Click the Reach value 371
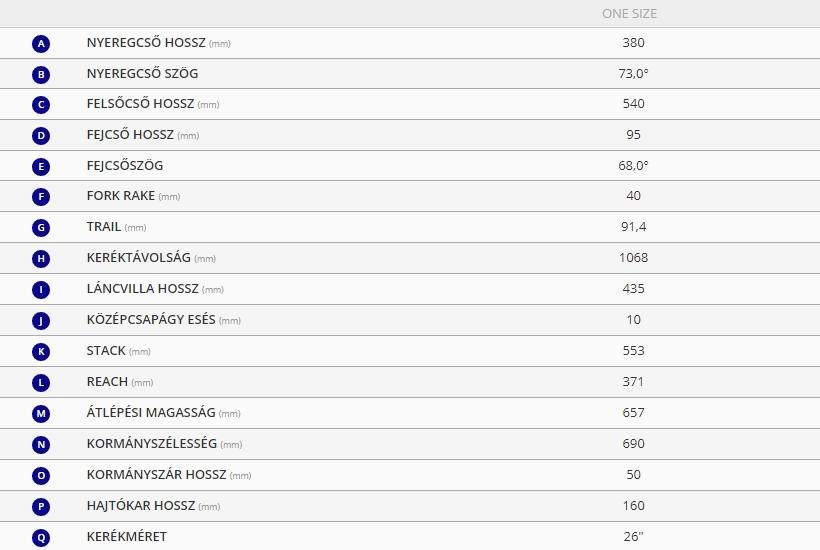 tap(633, 382)
